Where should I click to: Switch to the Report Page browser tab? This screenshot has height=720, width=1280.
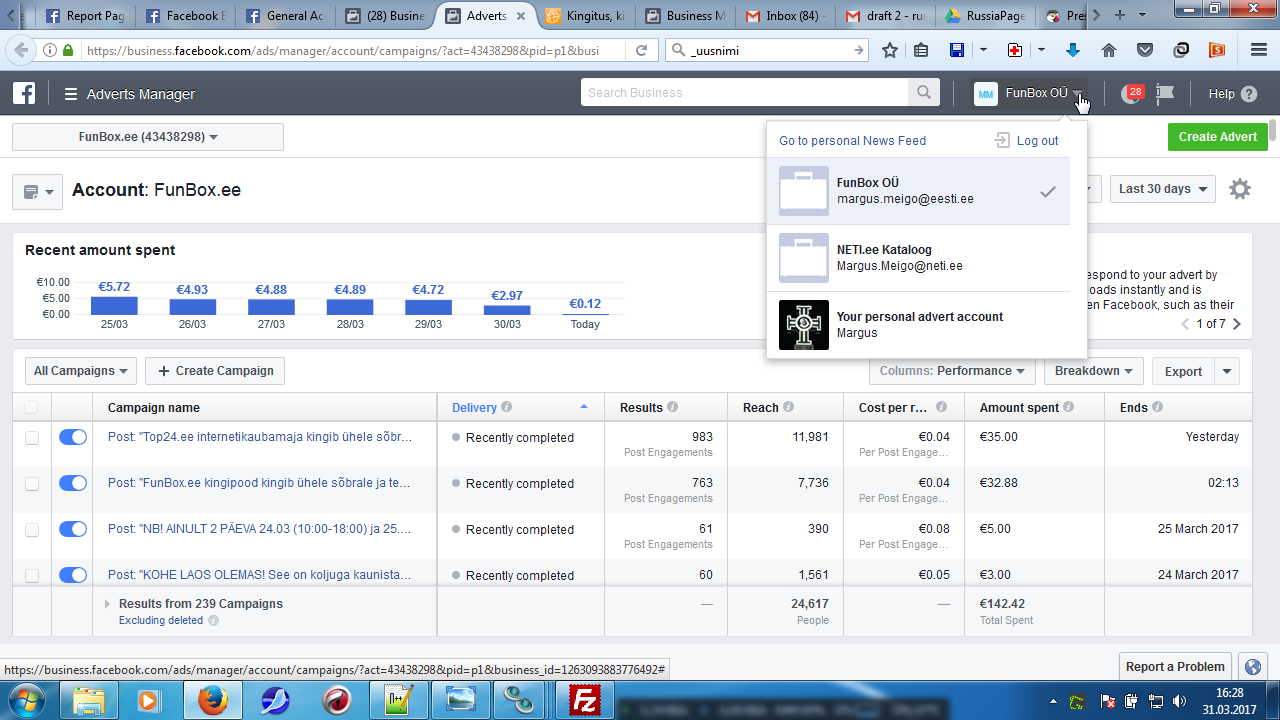87,16
